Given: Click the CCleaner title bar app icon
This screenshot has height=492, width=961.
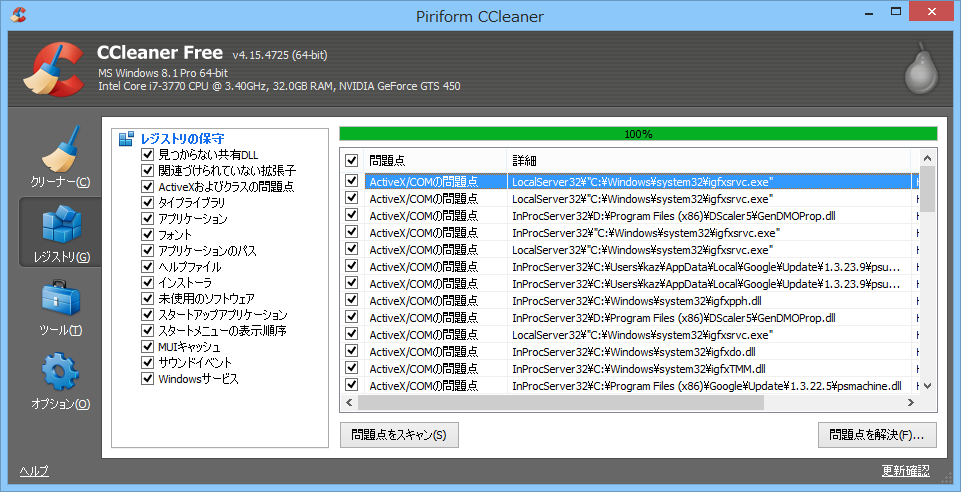Looking at the screenshot, I should (18, 14).
